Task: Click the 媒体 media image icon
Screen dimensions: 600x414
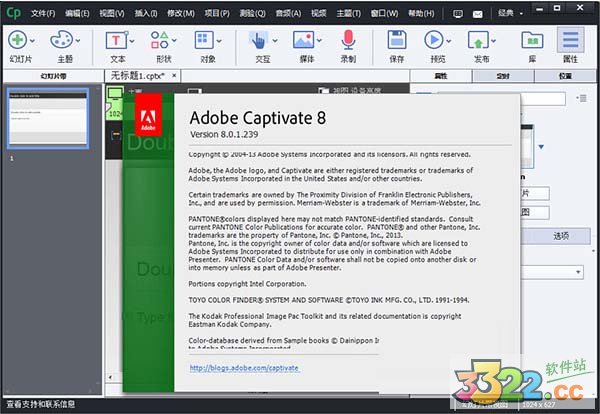Action: [303, 40]
